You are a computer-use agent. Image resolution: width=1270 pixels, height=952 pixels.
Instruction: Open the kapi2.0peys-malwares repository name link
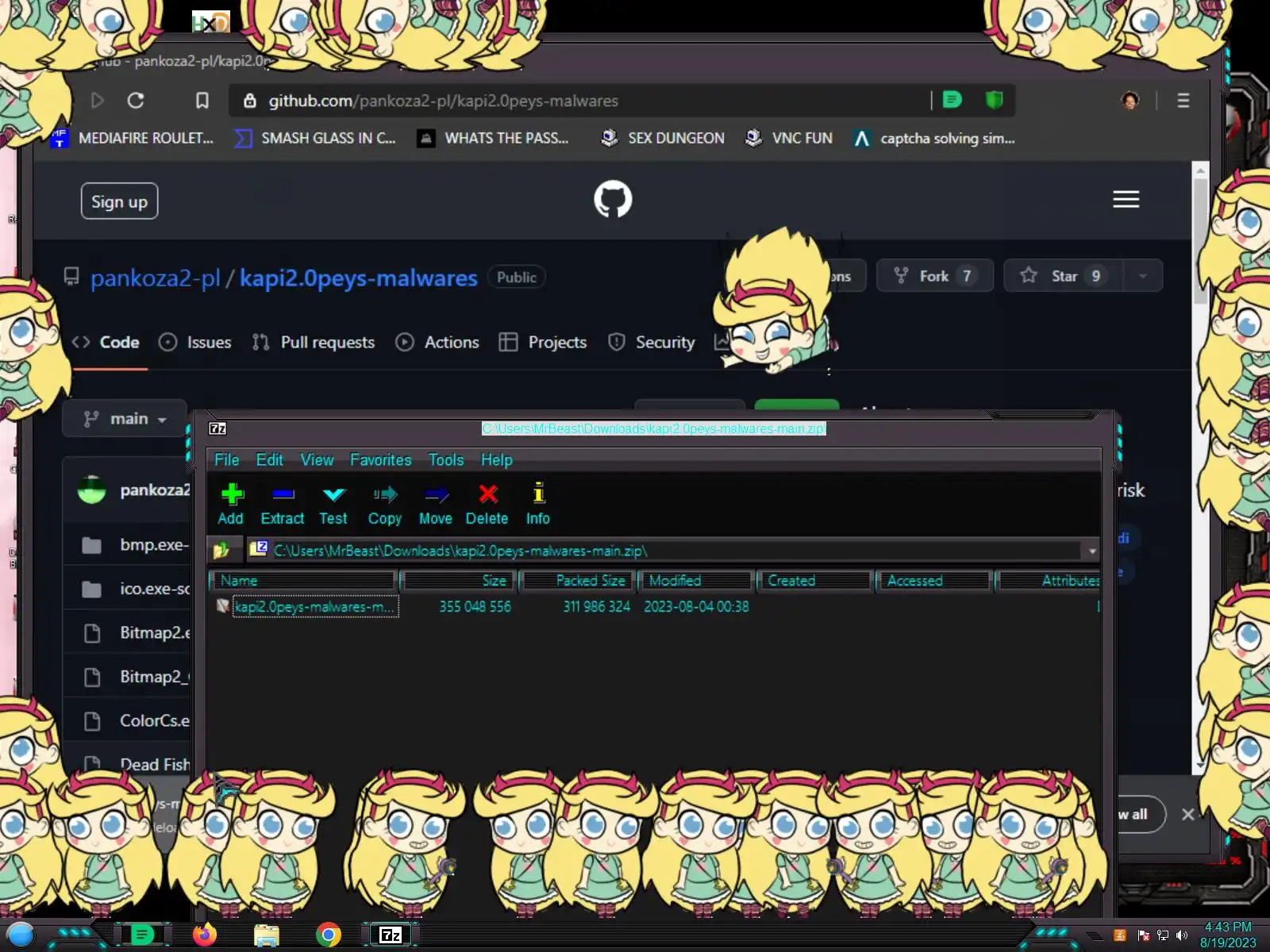(359, 278)
